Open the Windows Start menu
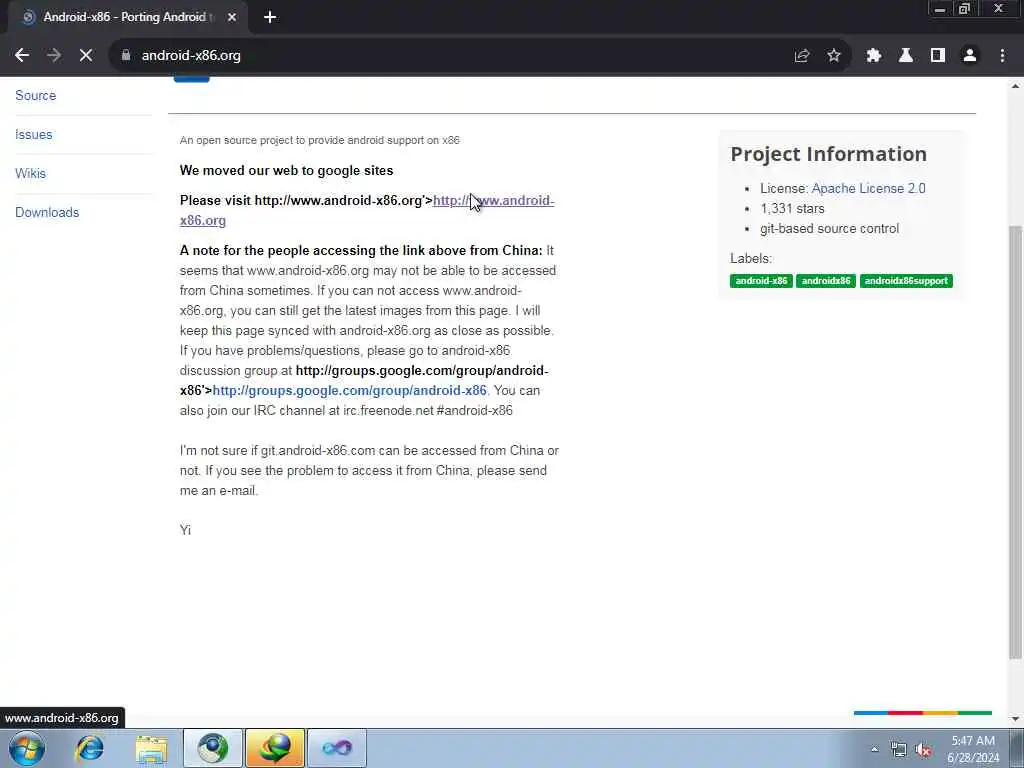1024x768 pixels. pyautogui.click(x=27, y=748)
